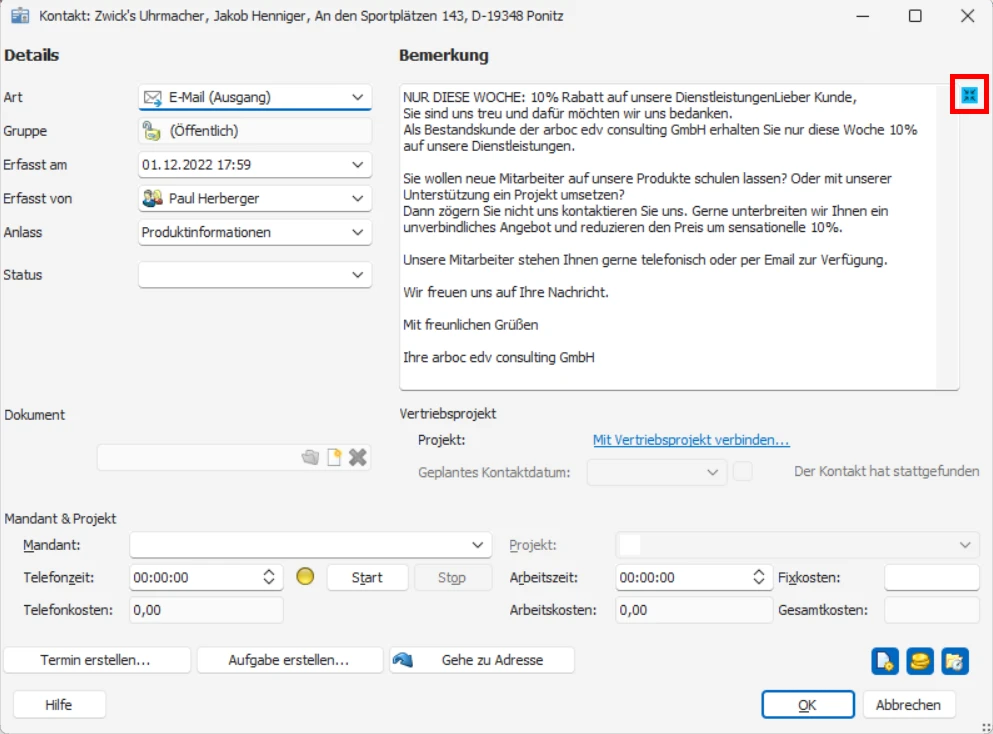Focus the Fixkosten field
Screen dimensions: 993x734
point(932,578)
